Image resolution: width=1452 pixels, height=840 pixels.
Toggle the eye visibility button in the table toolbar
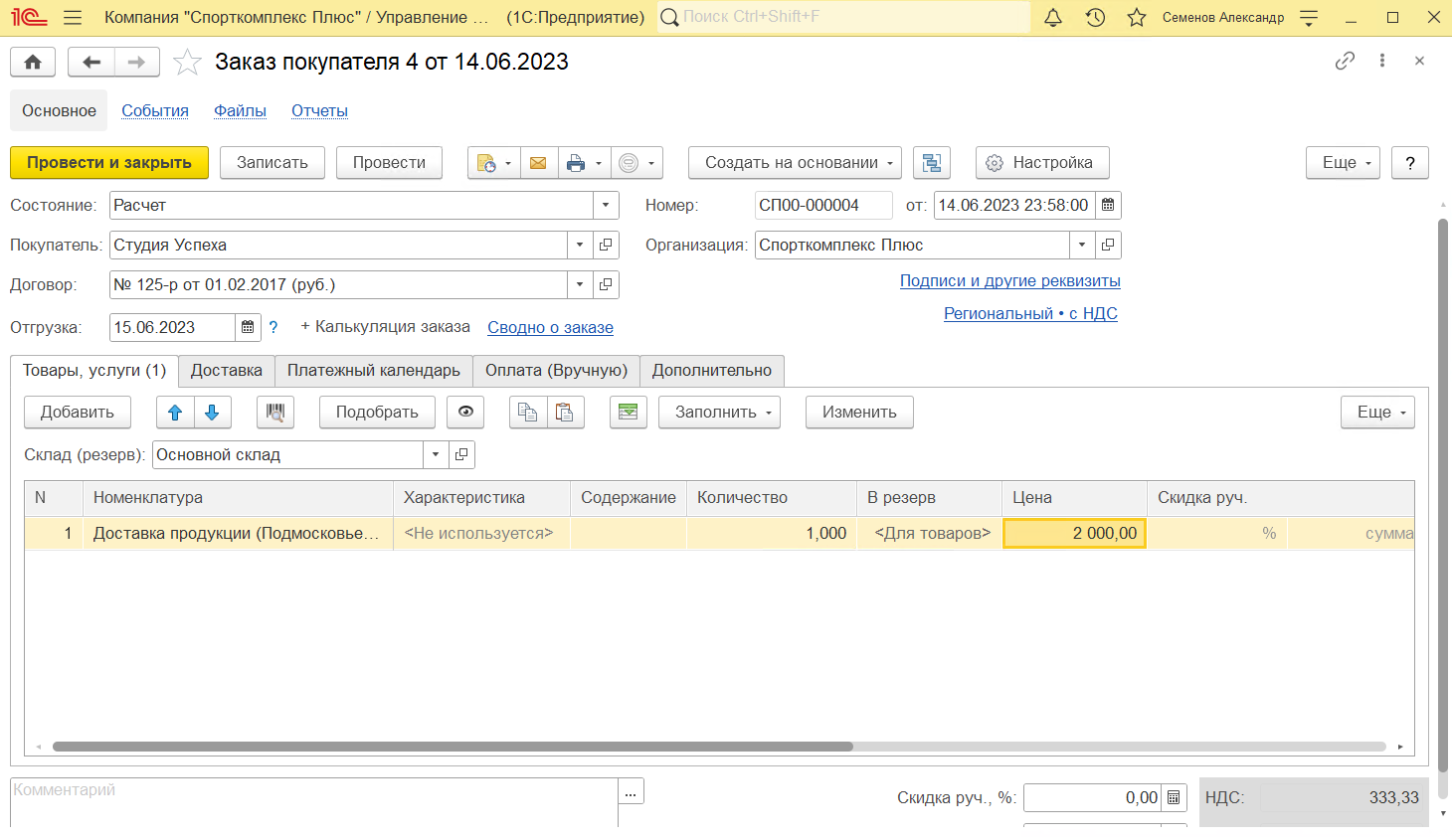coord(465,413)
